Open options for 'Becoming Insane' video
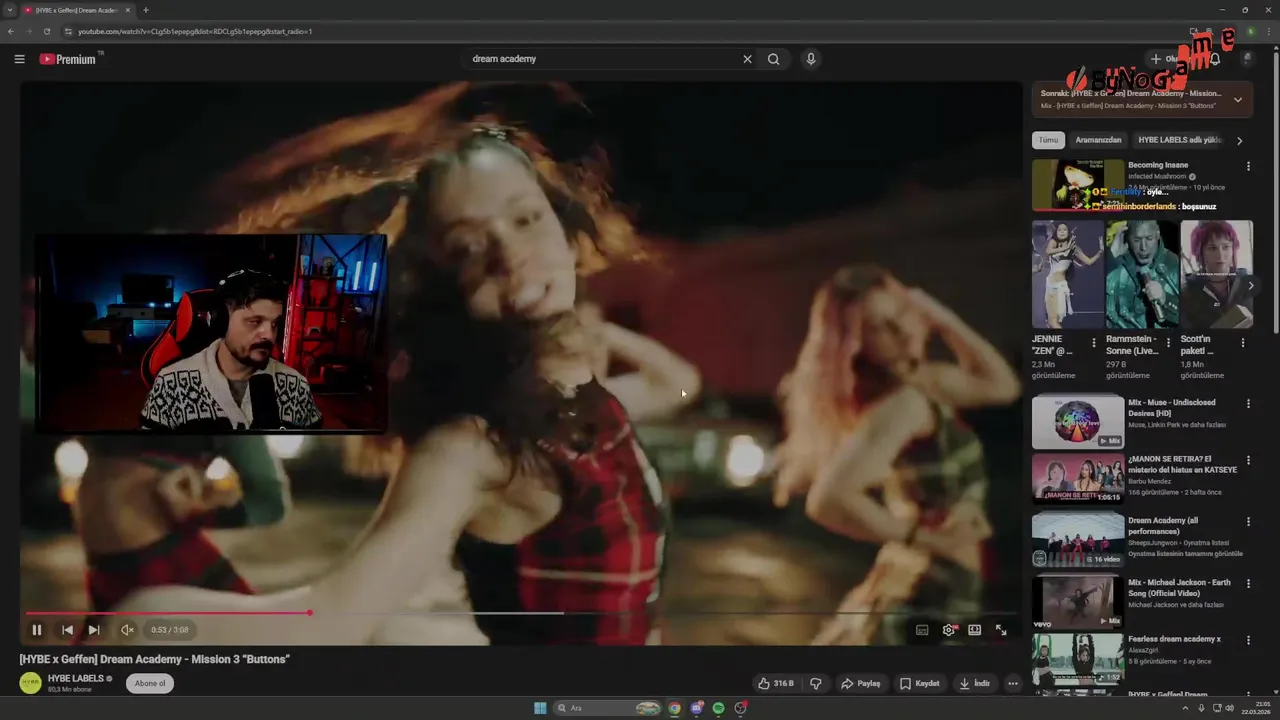 tap(1248, 166)
